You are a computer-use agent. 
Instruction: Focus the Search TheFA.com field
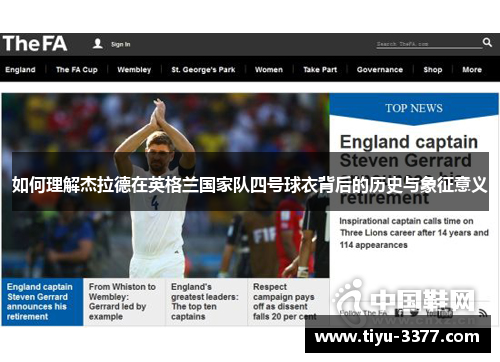pyautogui.click(x=429, y=44)
